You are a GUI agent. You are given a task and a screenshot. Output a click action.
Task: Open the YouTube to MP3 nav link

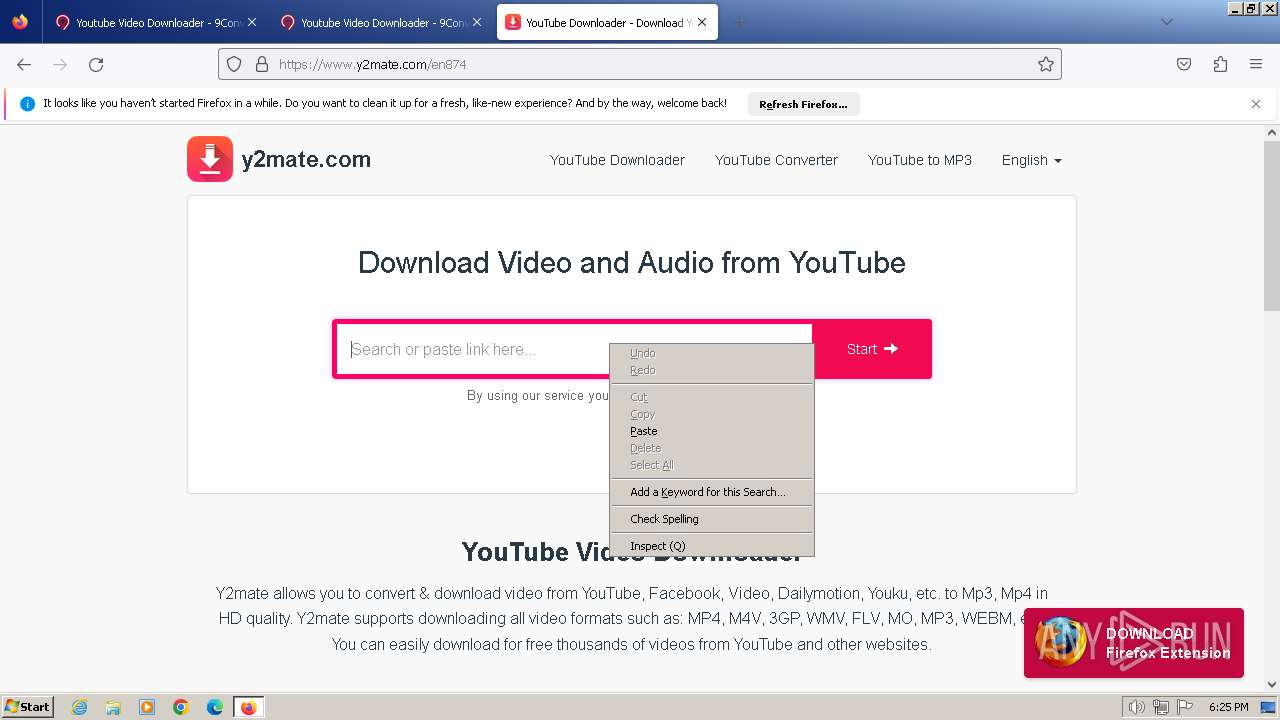pos(920,160)
